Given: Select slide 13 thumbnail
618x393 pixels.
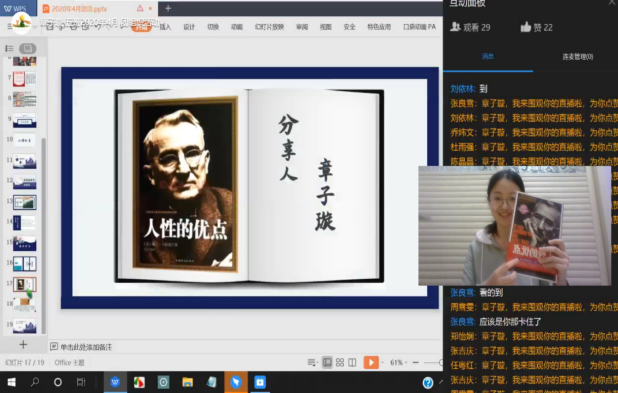Looking at the screenshot, I should (24, 202).
